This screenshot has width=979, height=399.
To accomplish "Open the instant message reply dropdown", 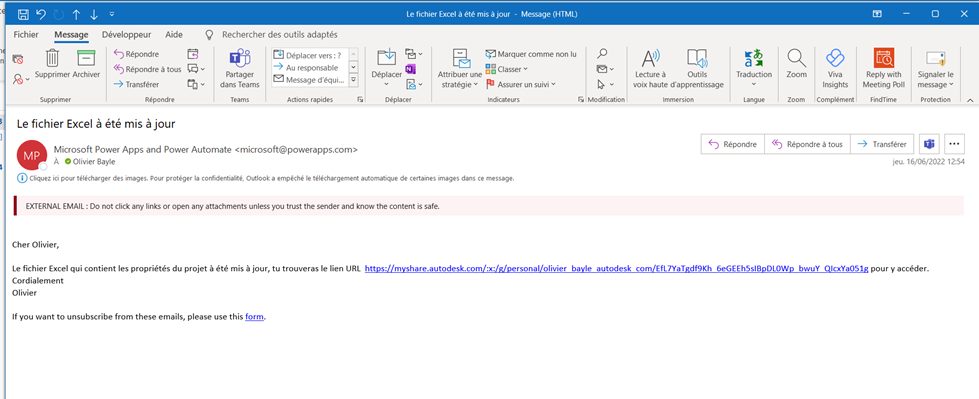I will 196,69.
